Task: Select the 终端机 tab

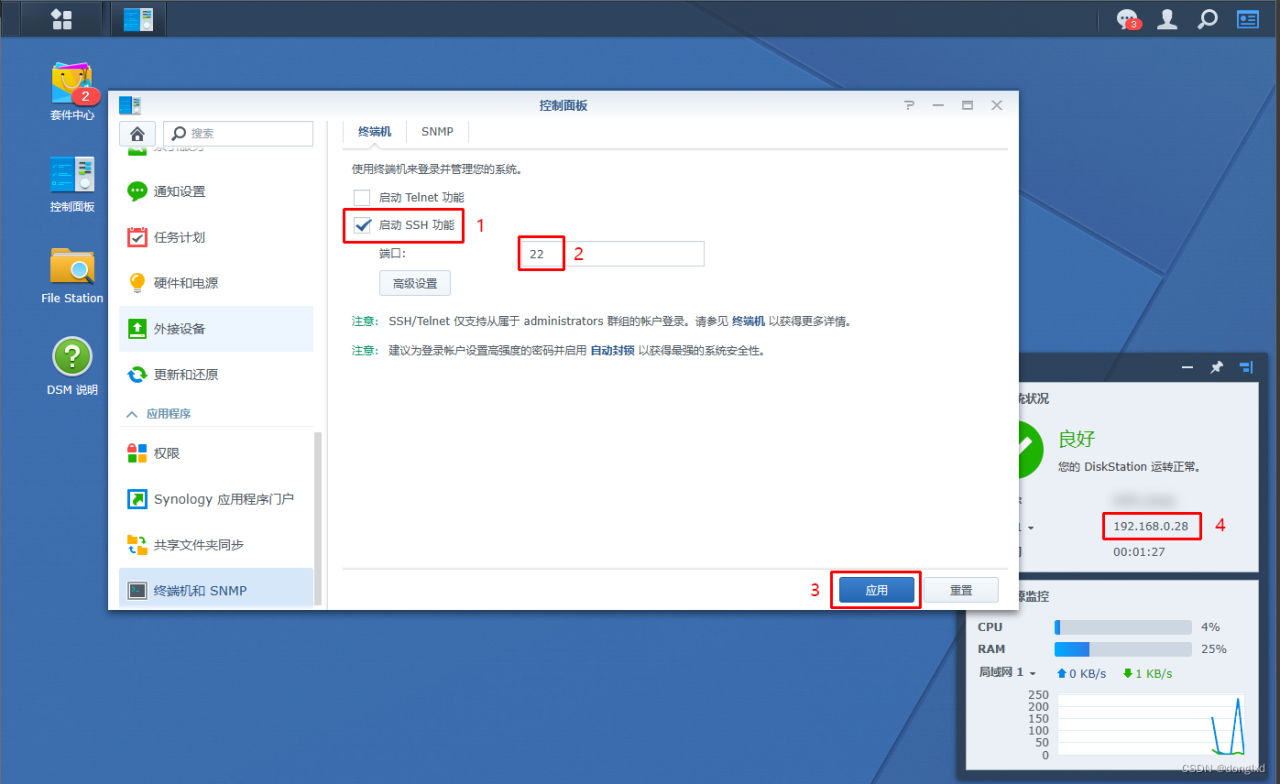Action: 373,131
